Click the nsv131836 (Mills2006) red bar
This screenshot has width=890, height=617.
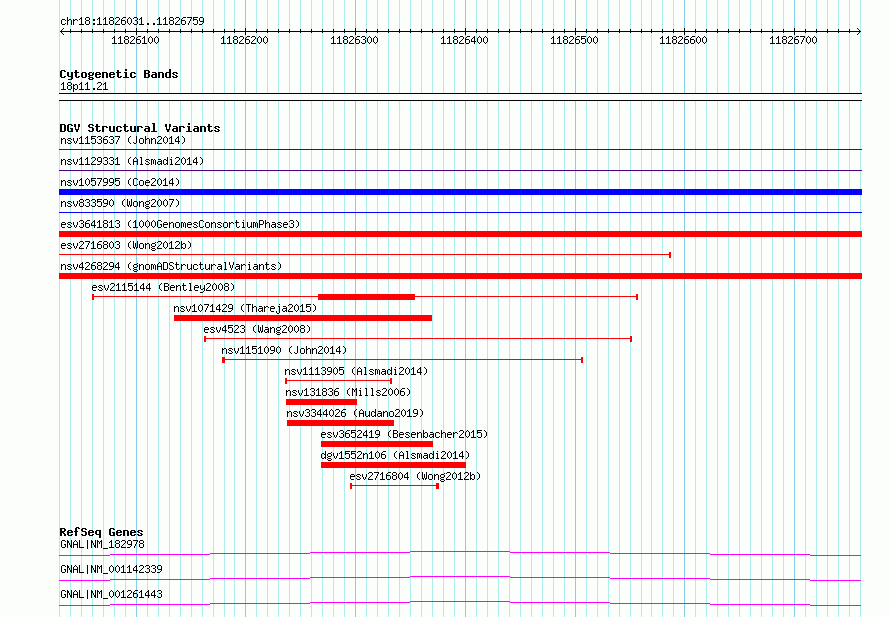[321, 402]
